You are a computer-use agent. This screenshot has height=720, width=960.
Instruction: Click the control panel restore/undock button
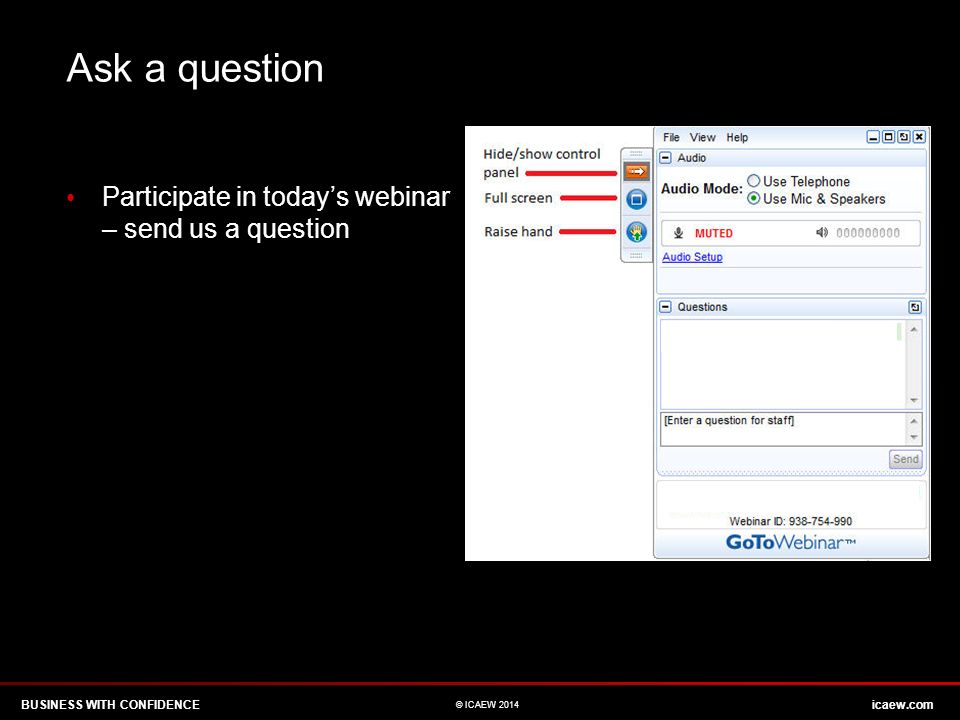pos(904,137)
